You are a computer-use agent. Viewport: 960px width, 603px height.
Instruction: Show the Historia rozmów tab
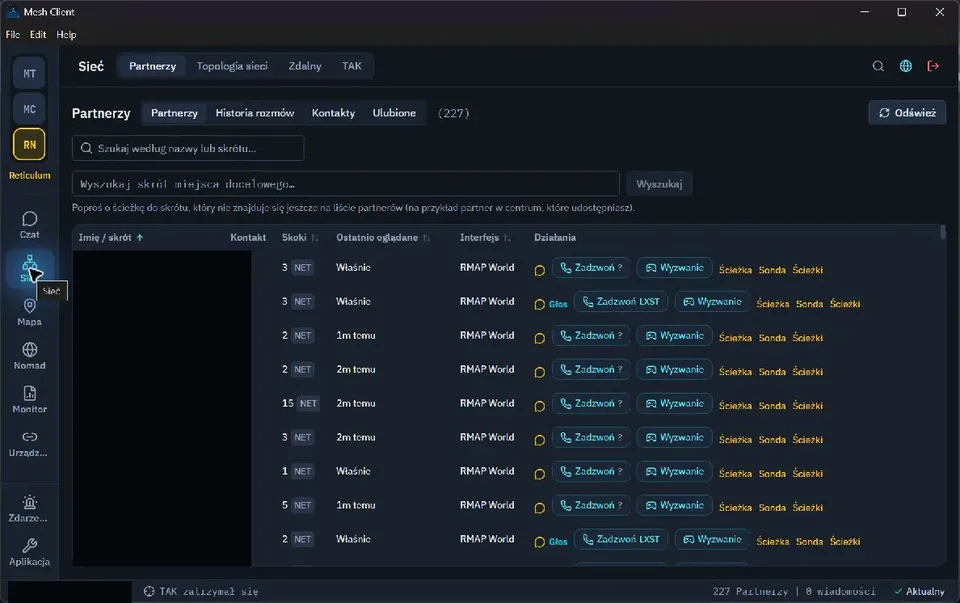click(x=255, y=113)
